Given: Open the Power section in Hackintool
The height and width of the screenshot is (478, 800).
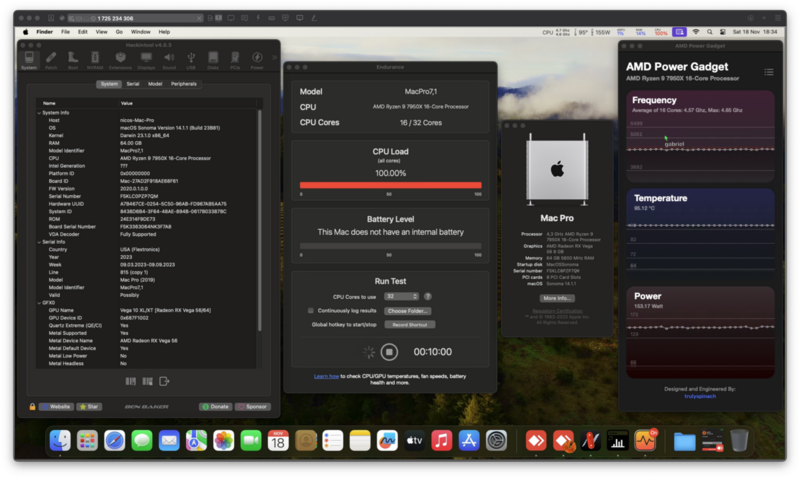Looking at the screenshot, I should tap(258, 60).
